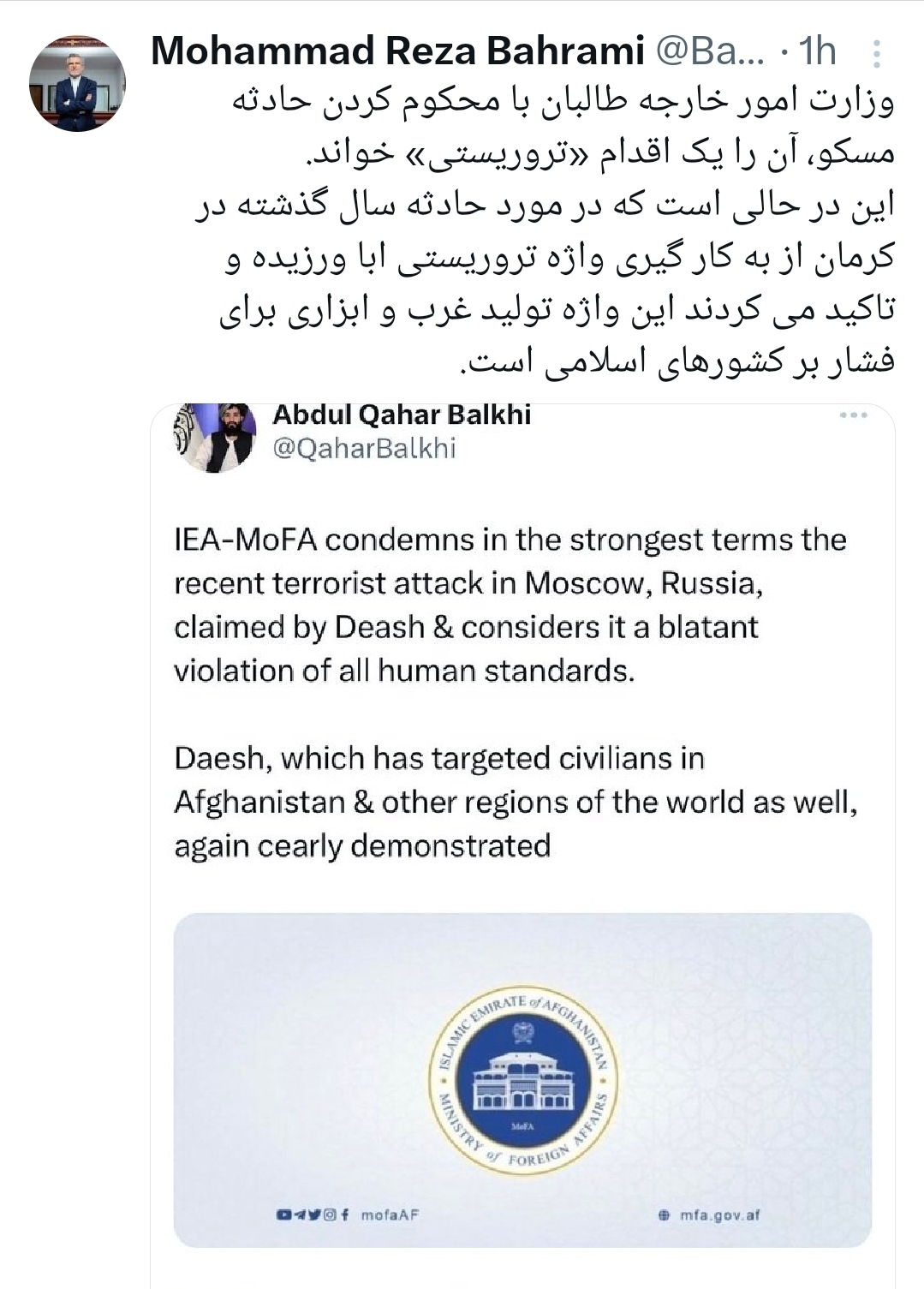Click the Facebook icon in the image footer
The height and width of the screenshot is (1289, 924).
click(344, 1214)
